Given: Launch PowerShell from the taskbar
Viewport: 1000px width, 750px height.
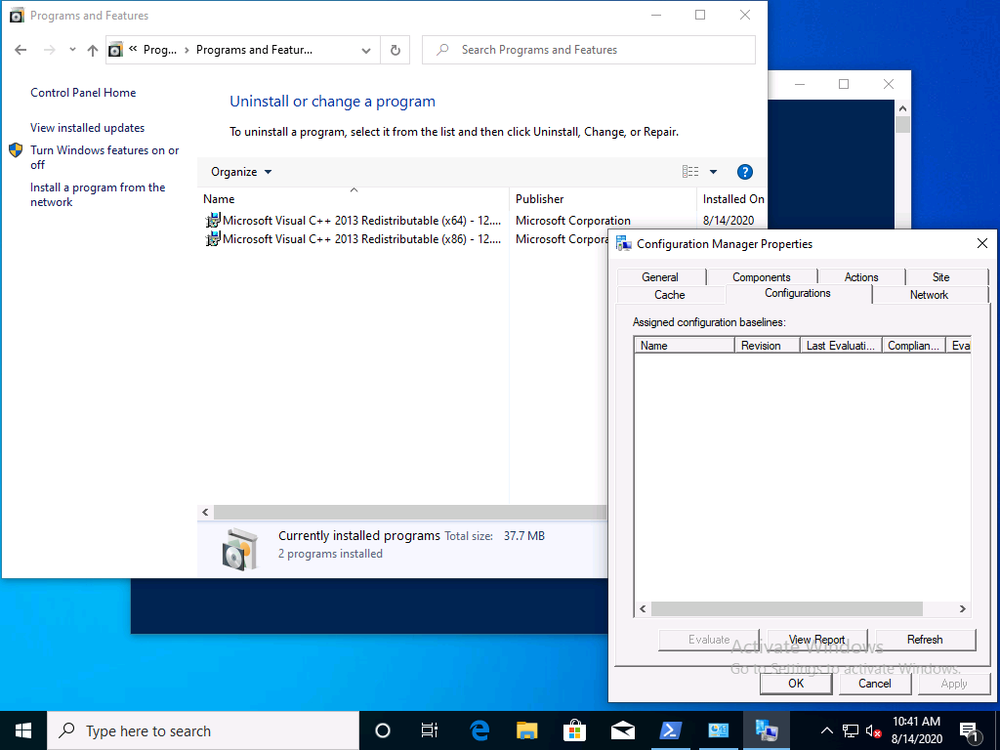Looking at the screenshot, I should coord(670,731).
